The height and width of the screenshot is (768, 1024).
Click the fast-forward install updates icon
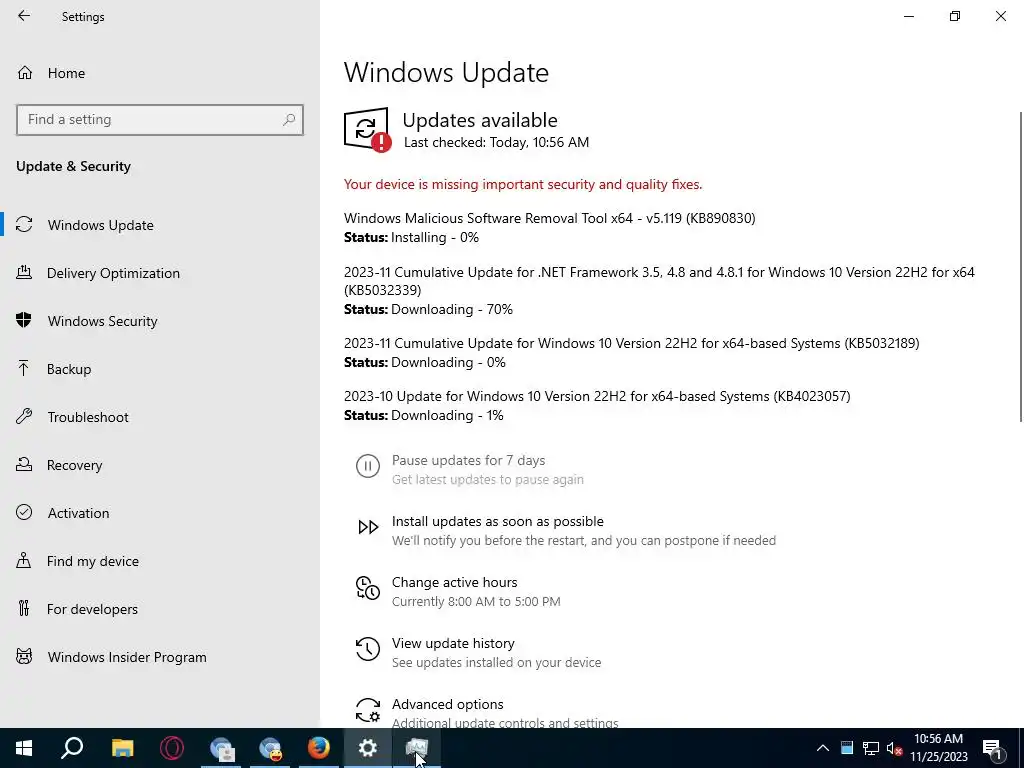[368, 527]
